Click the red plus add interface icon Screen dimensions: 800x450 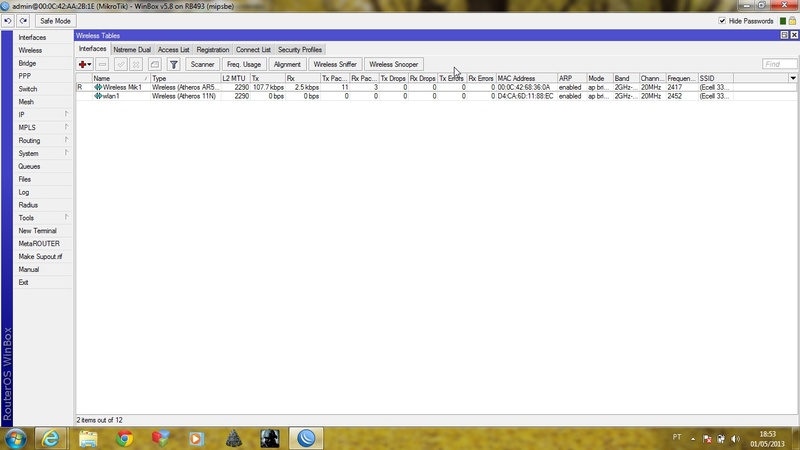point(82,64)
